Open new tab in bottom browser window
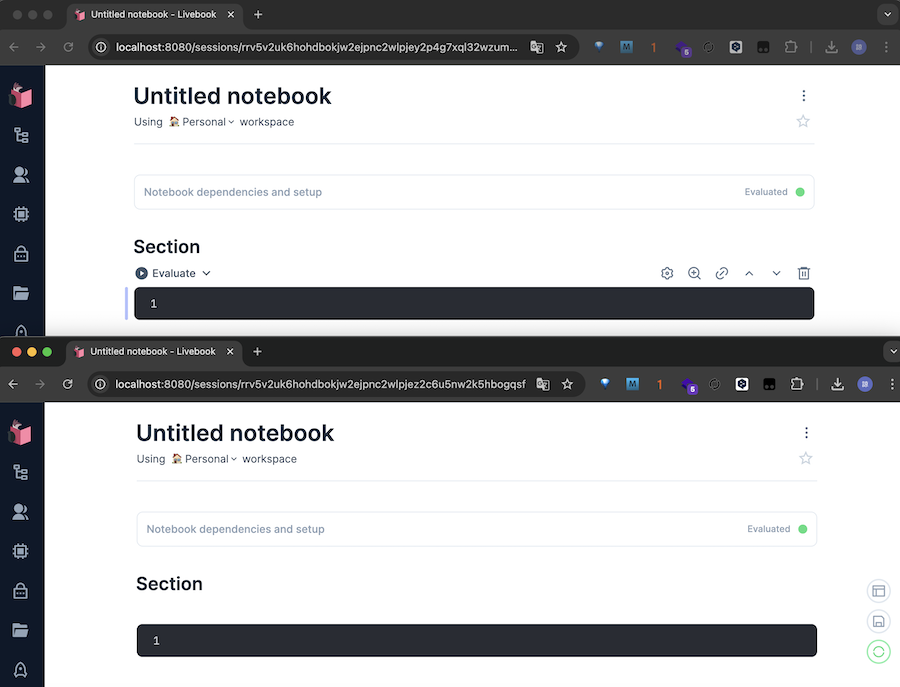 coord(258,351)
